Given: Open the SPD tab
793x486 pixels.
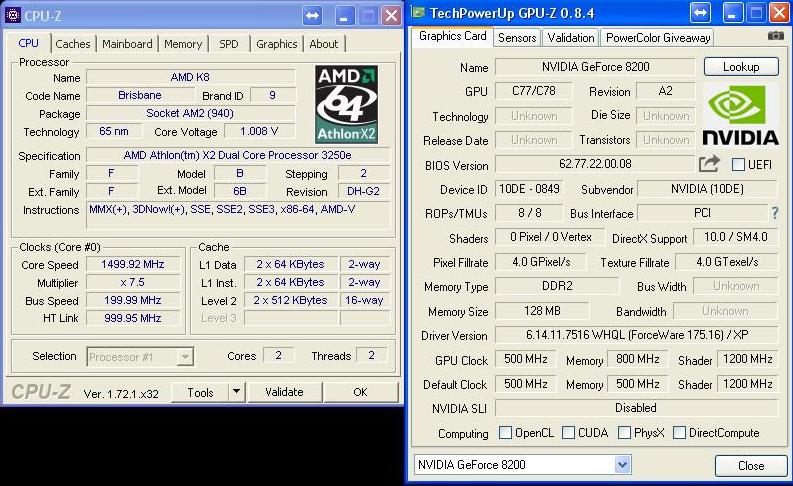Looking at the screenshot, I should [229, 44].
